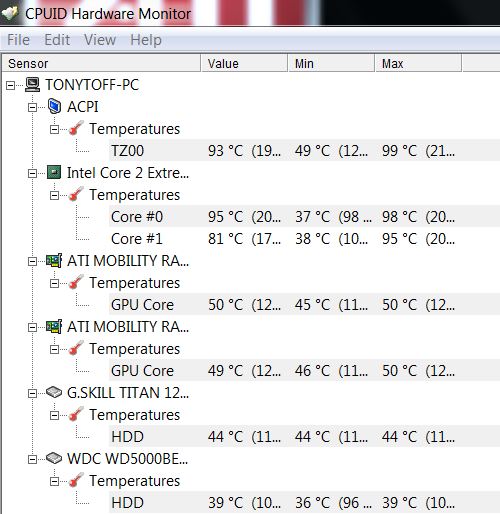Click thermometer icon under first ATI MOBILITY
The width and height of the screenshot is (500, 514).
pos(76,283)
